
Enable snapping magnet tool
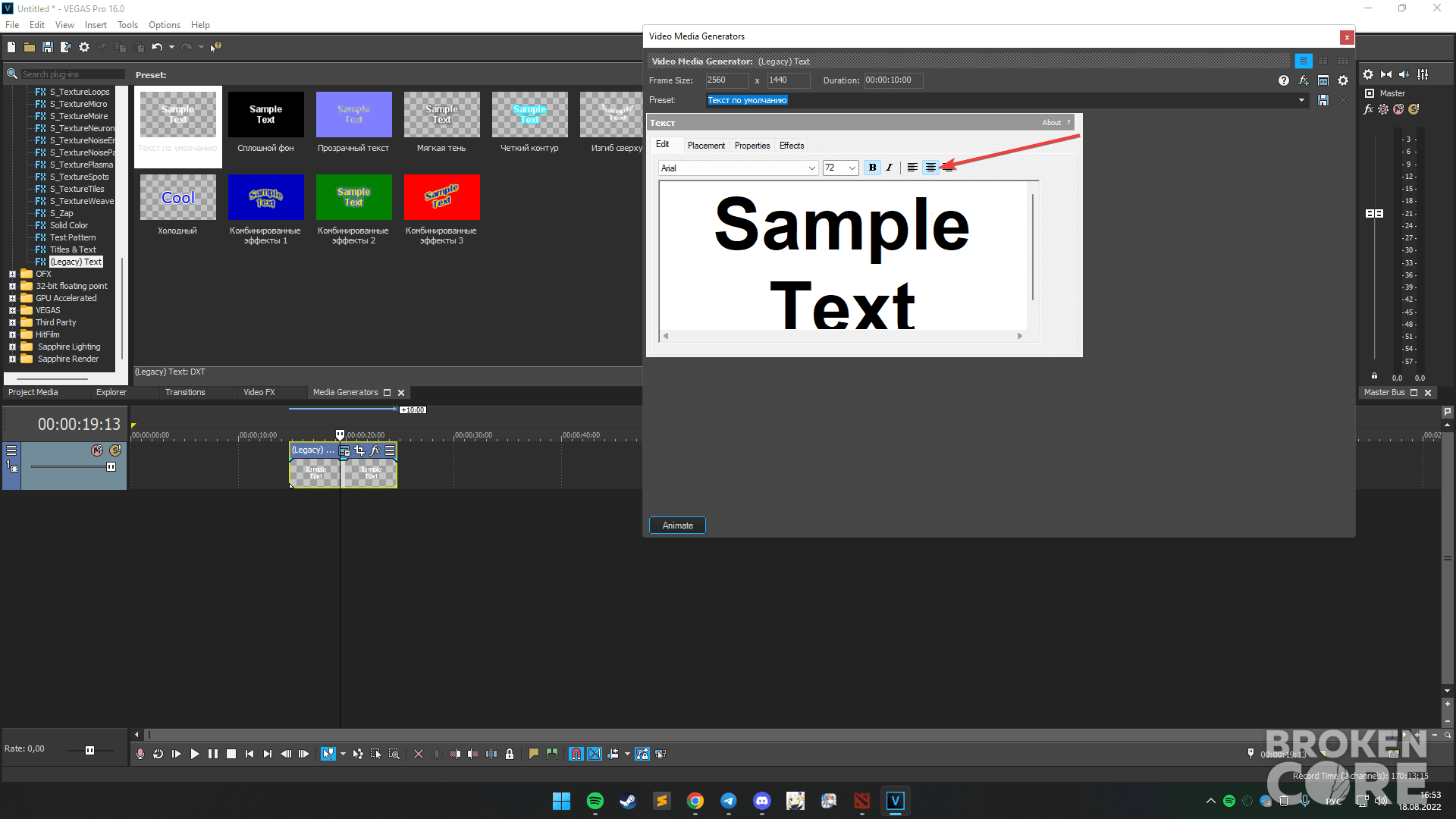tap(576, 754)
